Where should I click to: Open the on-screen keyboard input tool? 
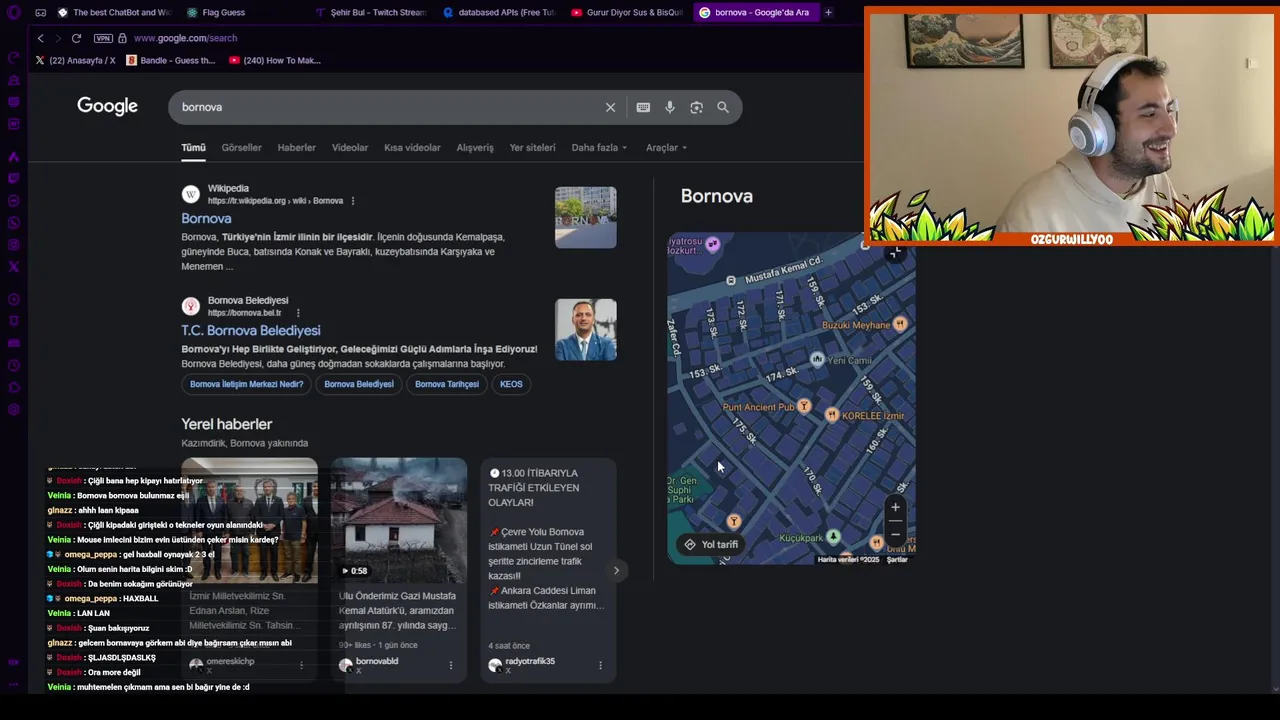click(x=643, y=107)
